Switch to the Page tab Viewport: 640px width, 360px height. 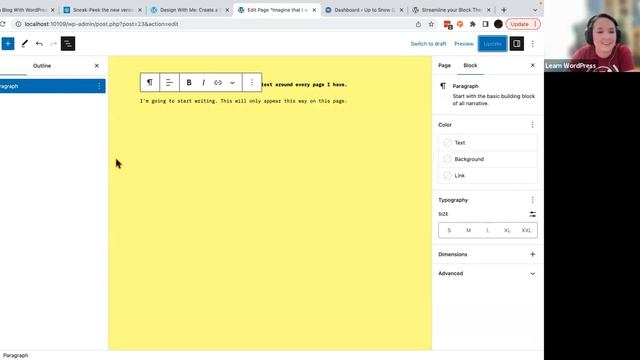tap(444, 65)
